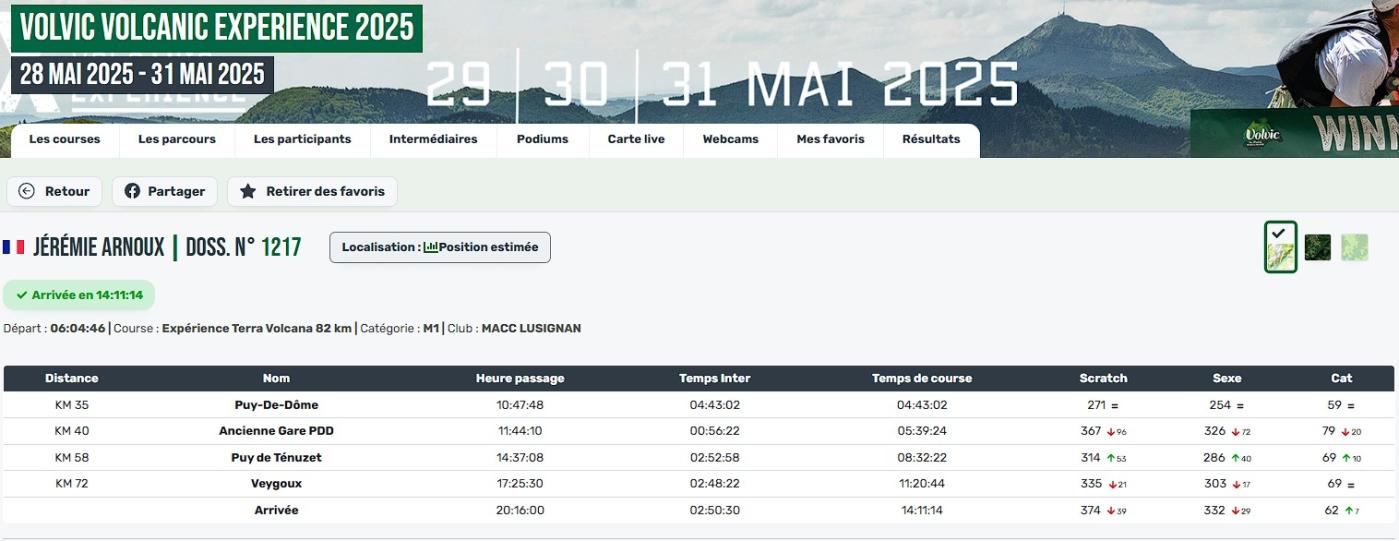This screenshot has height=541, width=1399.
Task: Click the Puy-De-Dôme checkpoint row
Action: (x=276, y=405)
